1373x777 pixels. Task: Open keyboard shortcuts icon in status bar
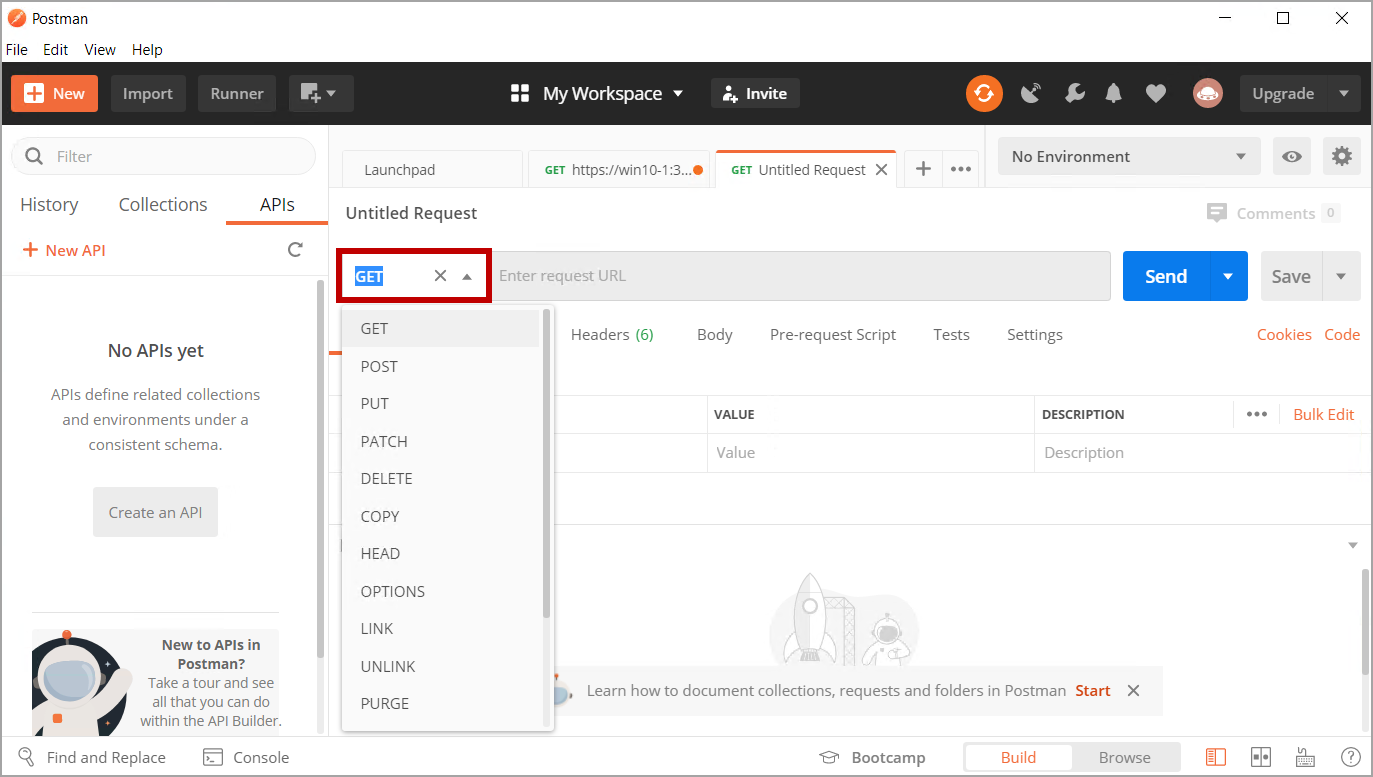tap(1305, 757)
